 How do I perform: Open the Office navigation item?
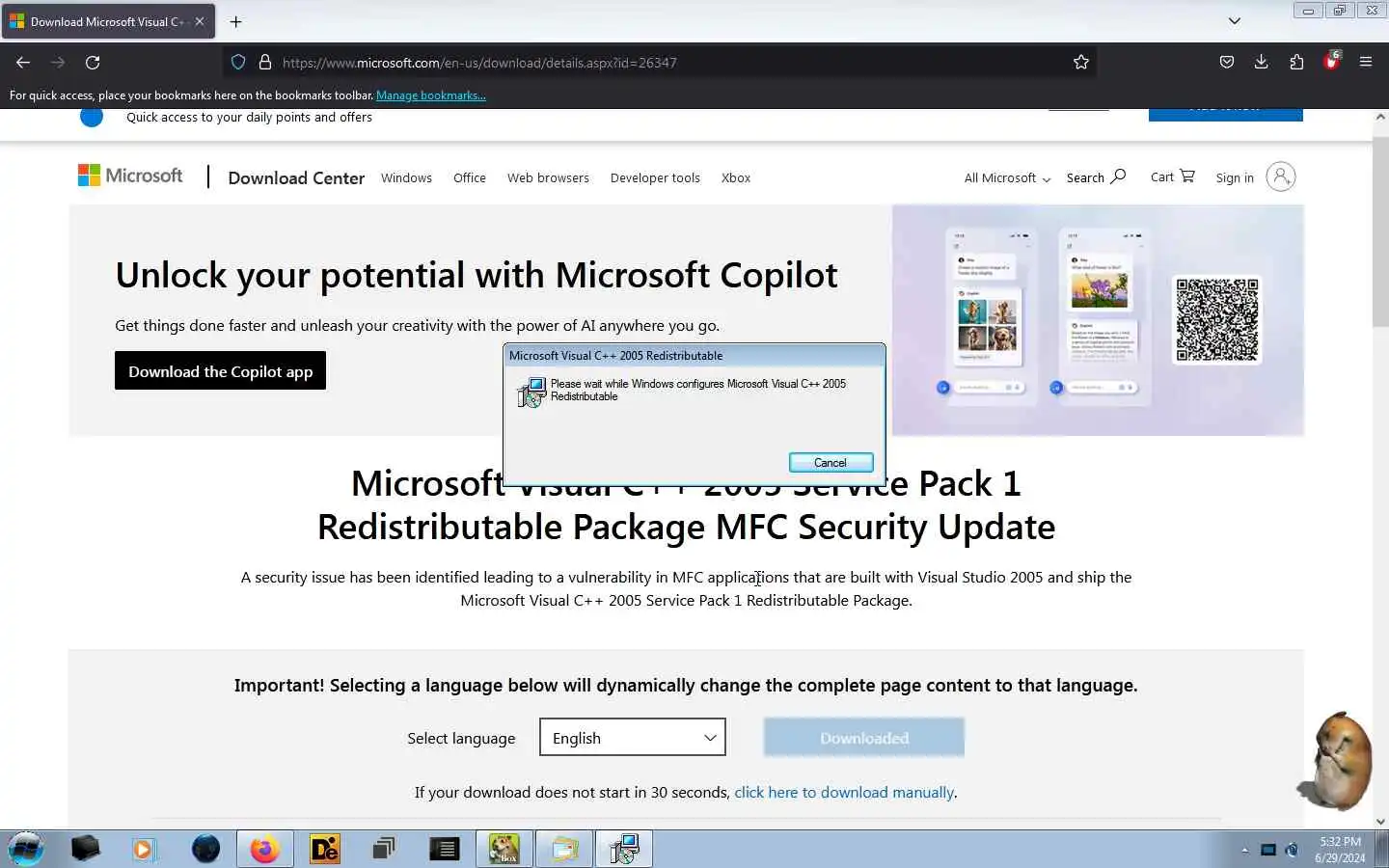point(470,177)
